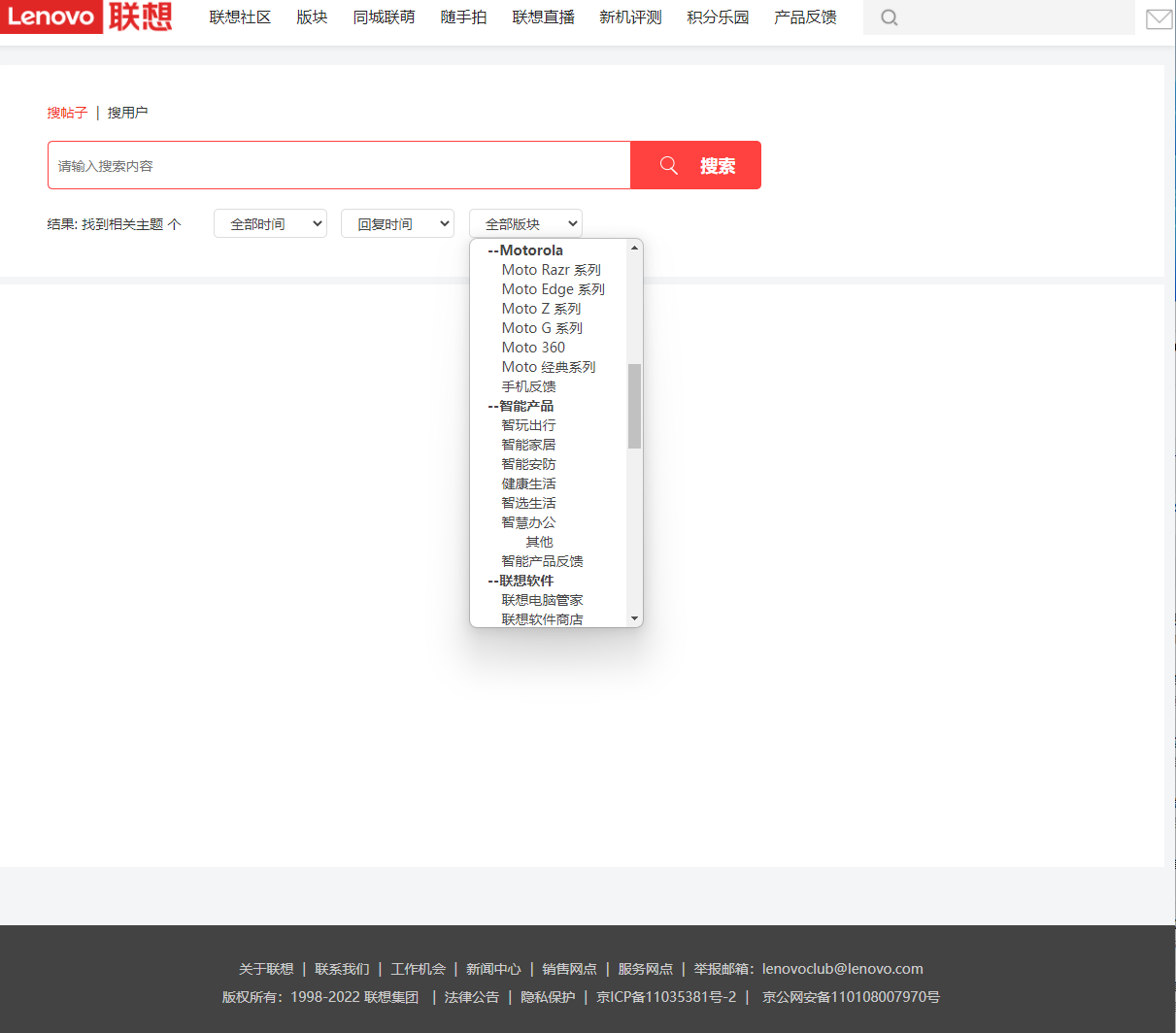Open the 回复时间 sort dropdown
The height and width of the screenshot is (1033, 1176).
[397, 224]
